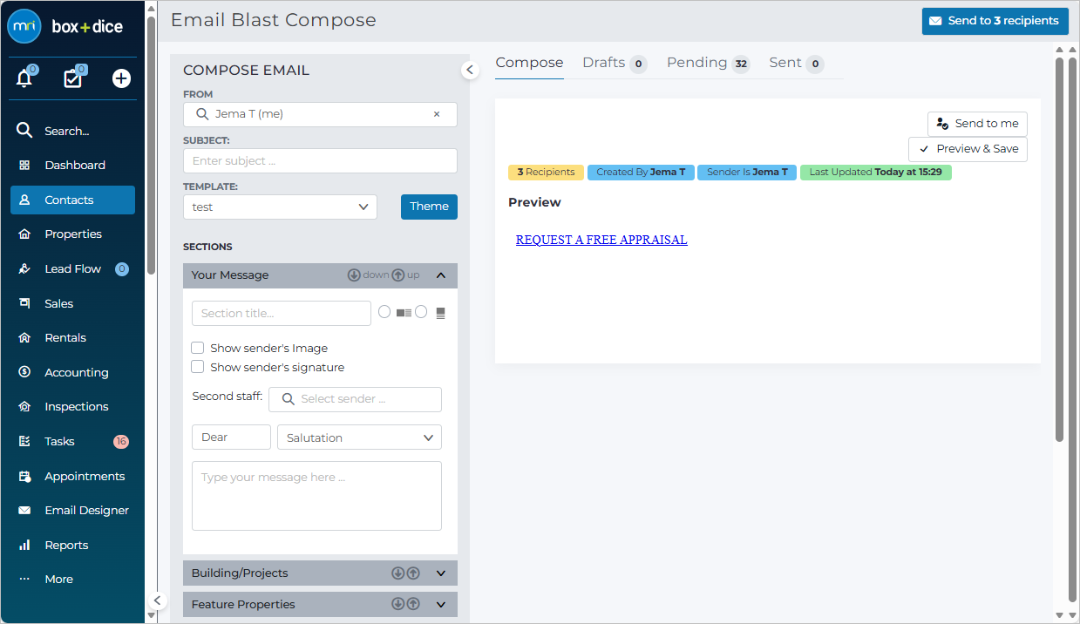Open REQUEST A FREE APPRAISAL link
This screenshot has height=624, width=1080.
point(601,240)
